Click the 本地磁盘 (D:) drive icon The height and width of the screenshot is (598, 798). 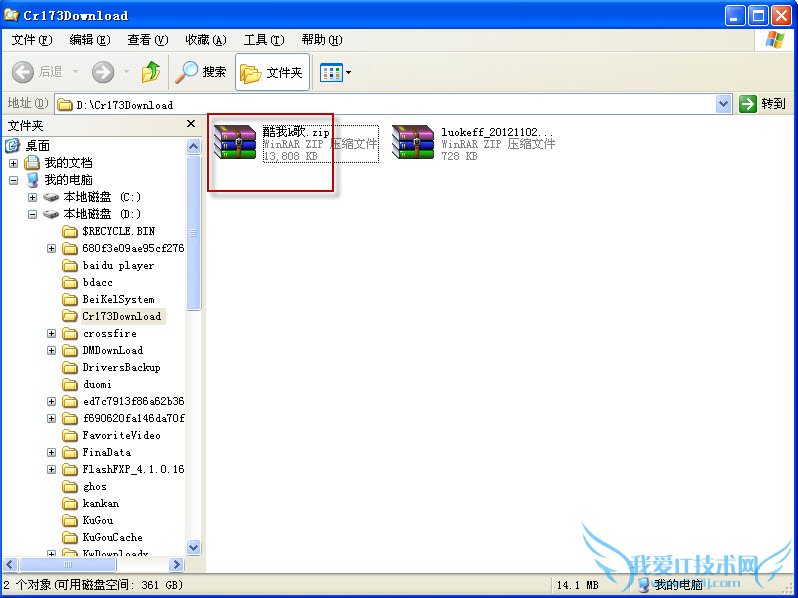(x=51, y=214)
